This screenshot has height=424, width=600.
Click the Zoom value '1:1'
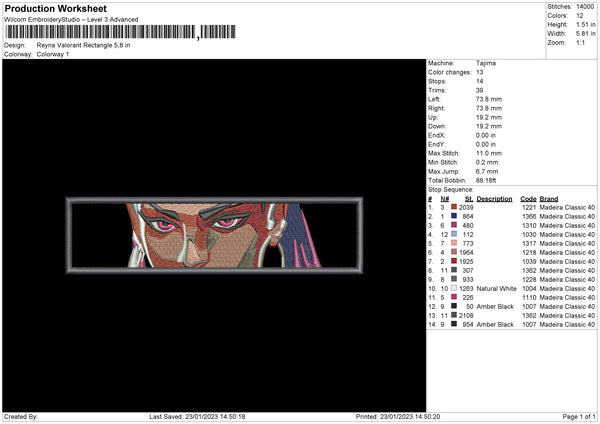[x=580, y=42]
